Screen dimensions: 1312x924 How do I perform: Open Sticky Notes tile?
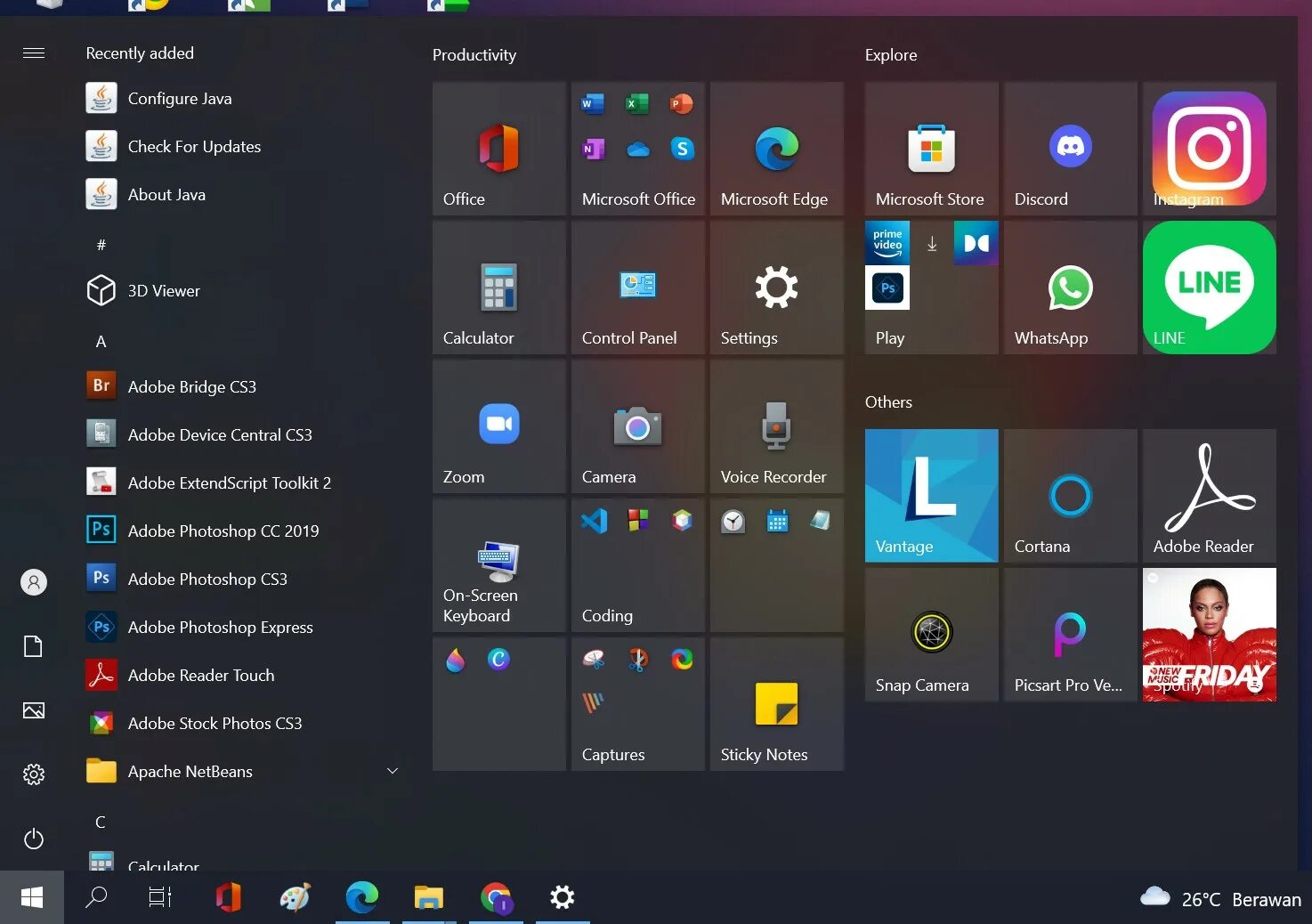pos(777,704)
